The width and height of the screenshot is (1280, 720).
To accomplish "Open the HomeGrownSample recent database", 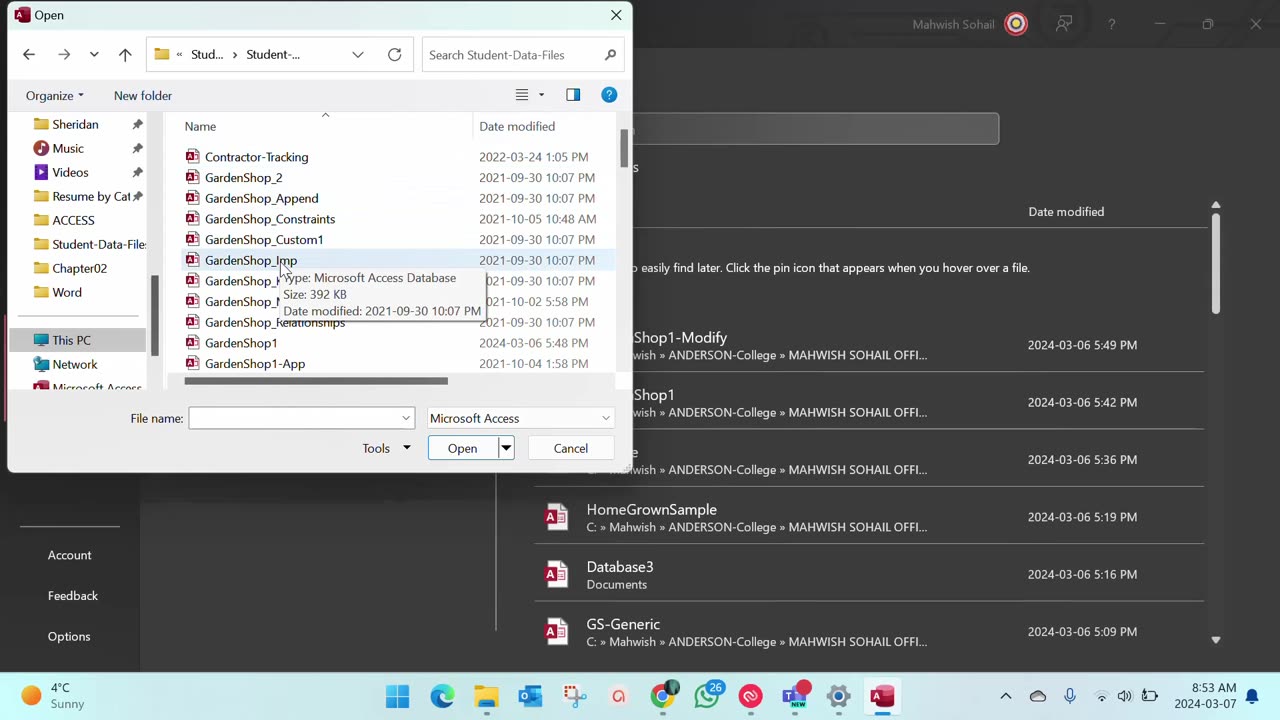I will pyautogui.click(x=869, y=517).
